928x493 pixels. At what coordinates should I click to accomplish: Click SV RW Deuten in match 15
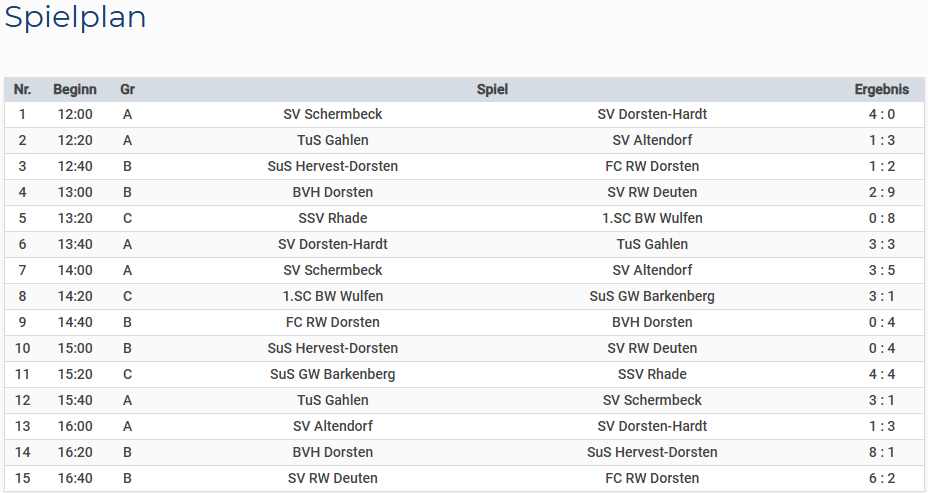click(x=333, y=478)
